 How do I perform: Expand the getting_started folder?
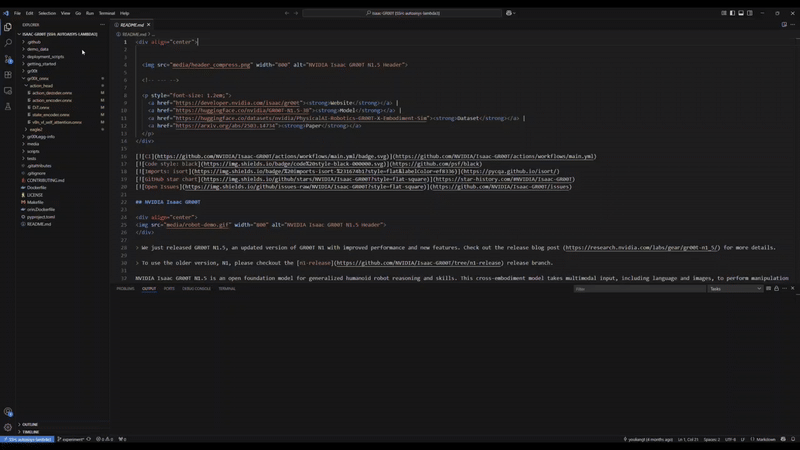(41, 64)
